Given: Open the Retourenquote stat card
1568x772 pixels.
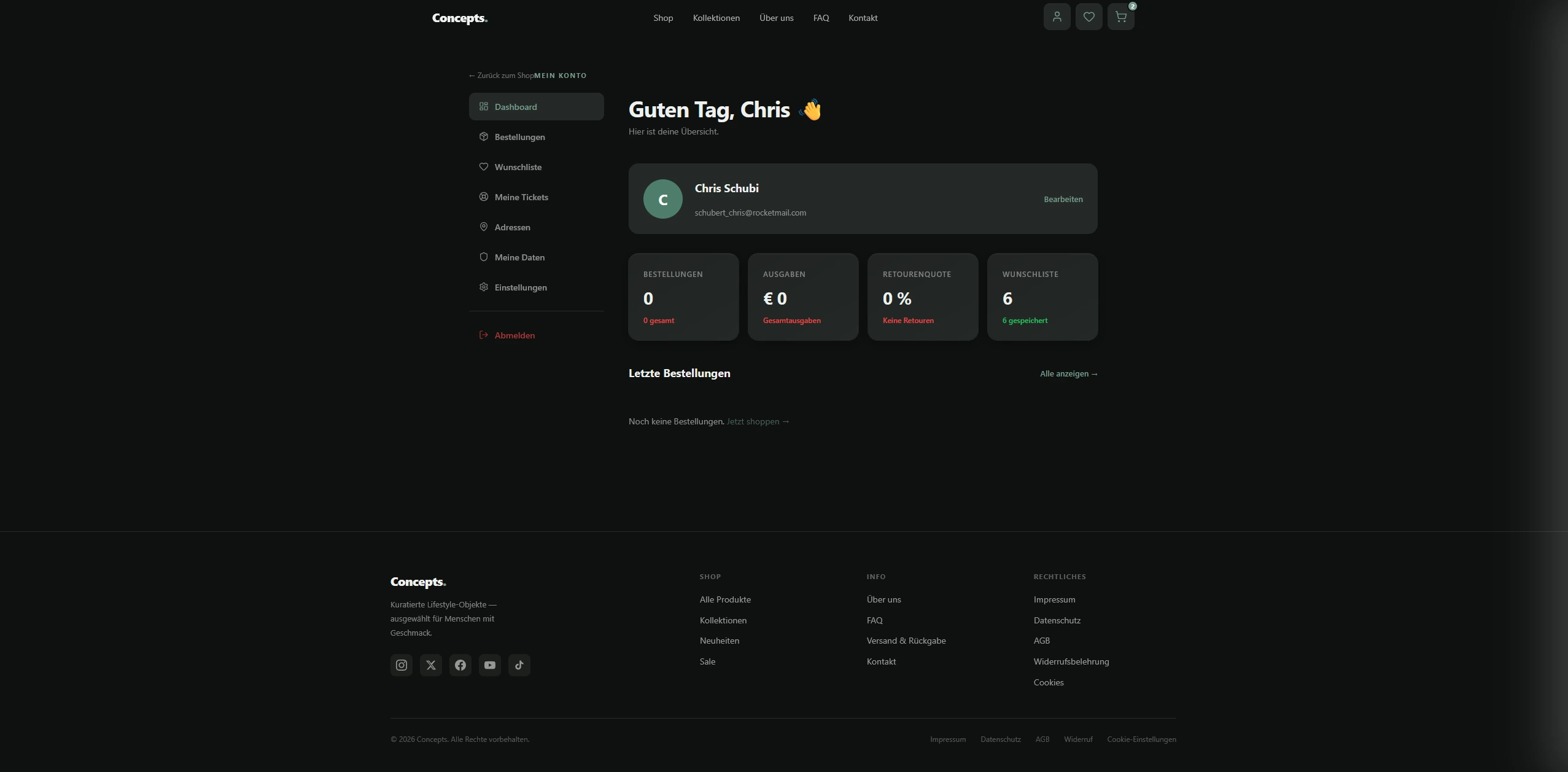Looking at the screenshot, I should point(923,297).
